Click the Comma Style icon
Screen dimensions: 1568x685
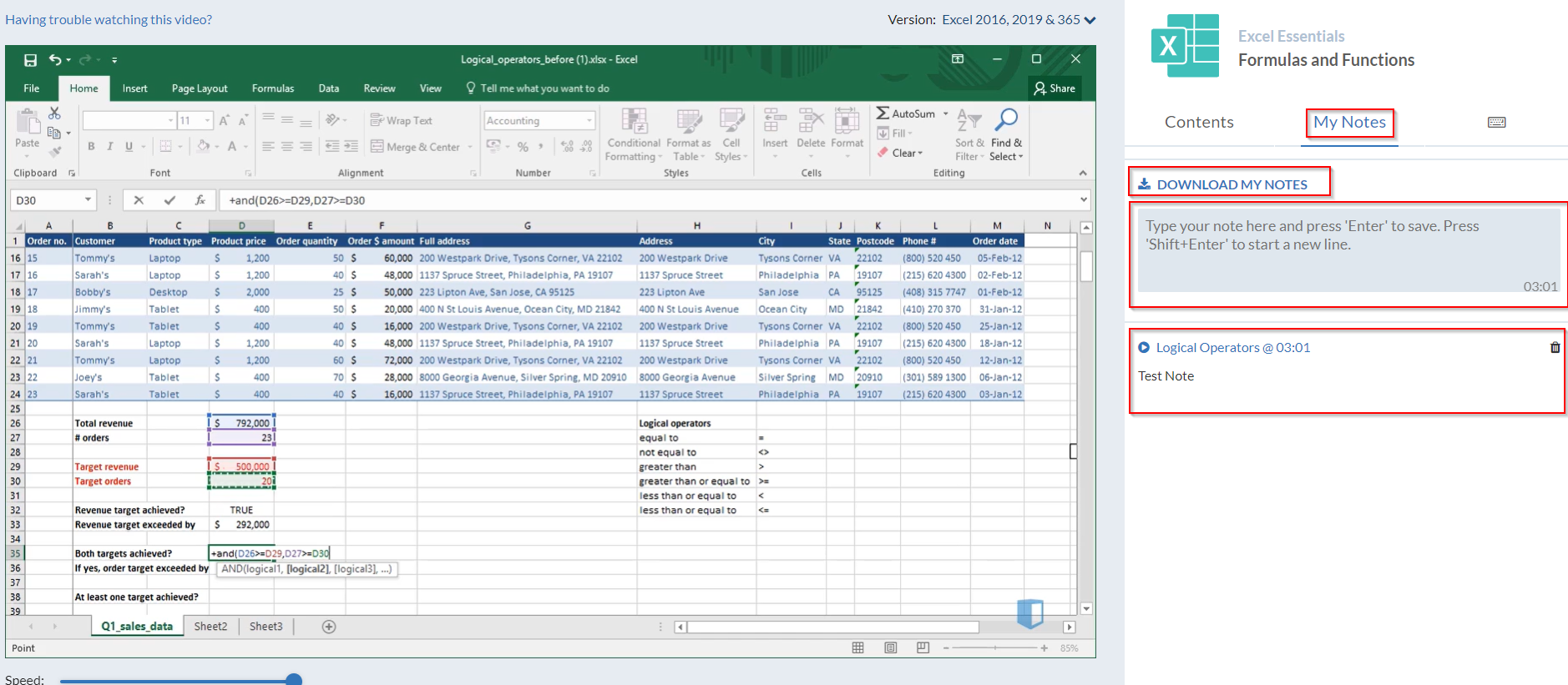pyautogui.click(x=541, y=147)
